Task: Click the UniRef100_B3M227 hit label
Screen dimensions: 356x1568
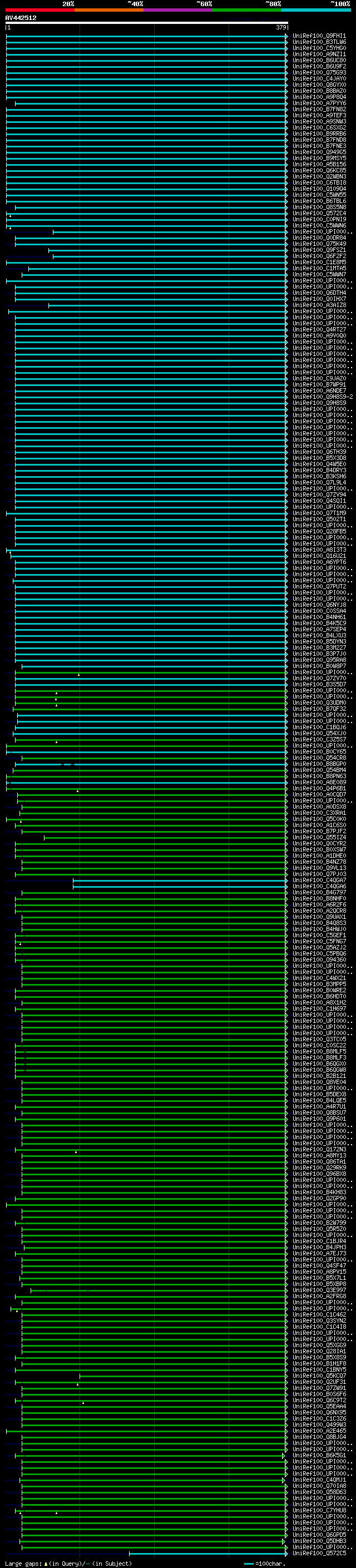Action: tap(319, 647)
